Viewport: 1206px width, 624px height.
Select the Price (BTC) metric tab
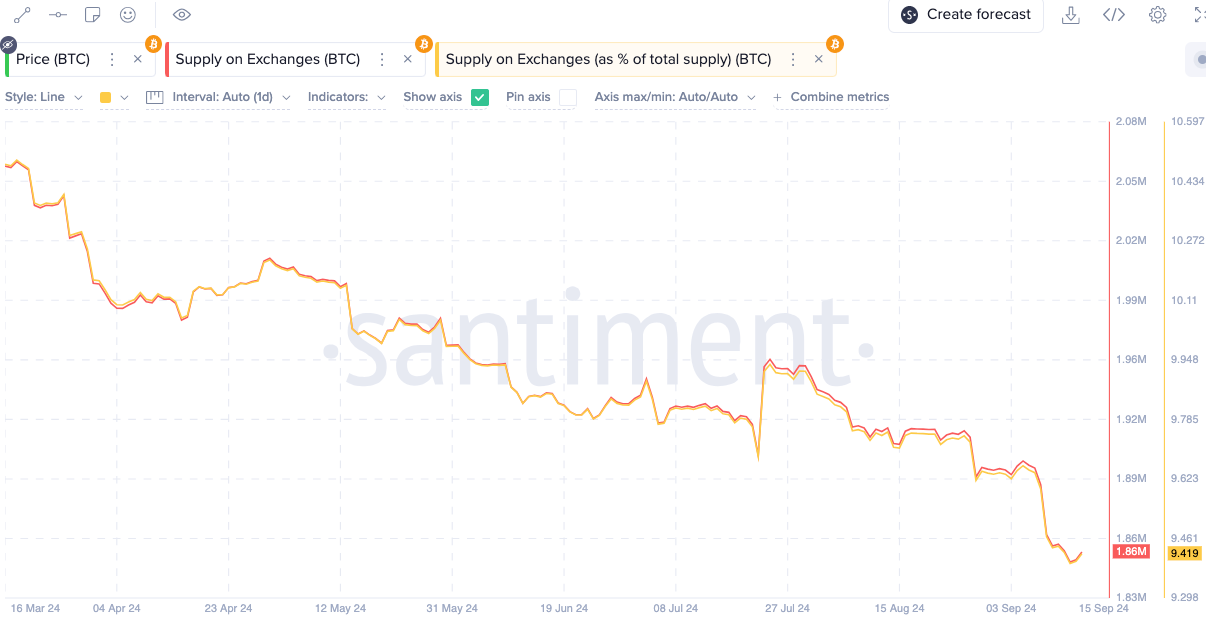(x=53, y=59)
